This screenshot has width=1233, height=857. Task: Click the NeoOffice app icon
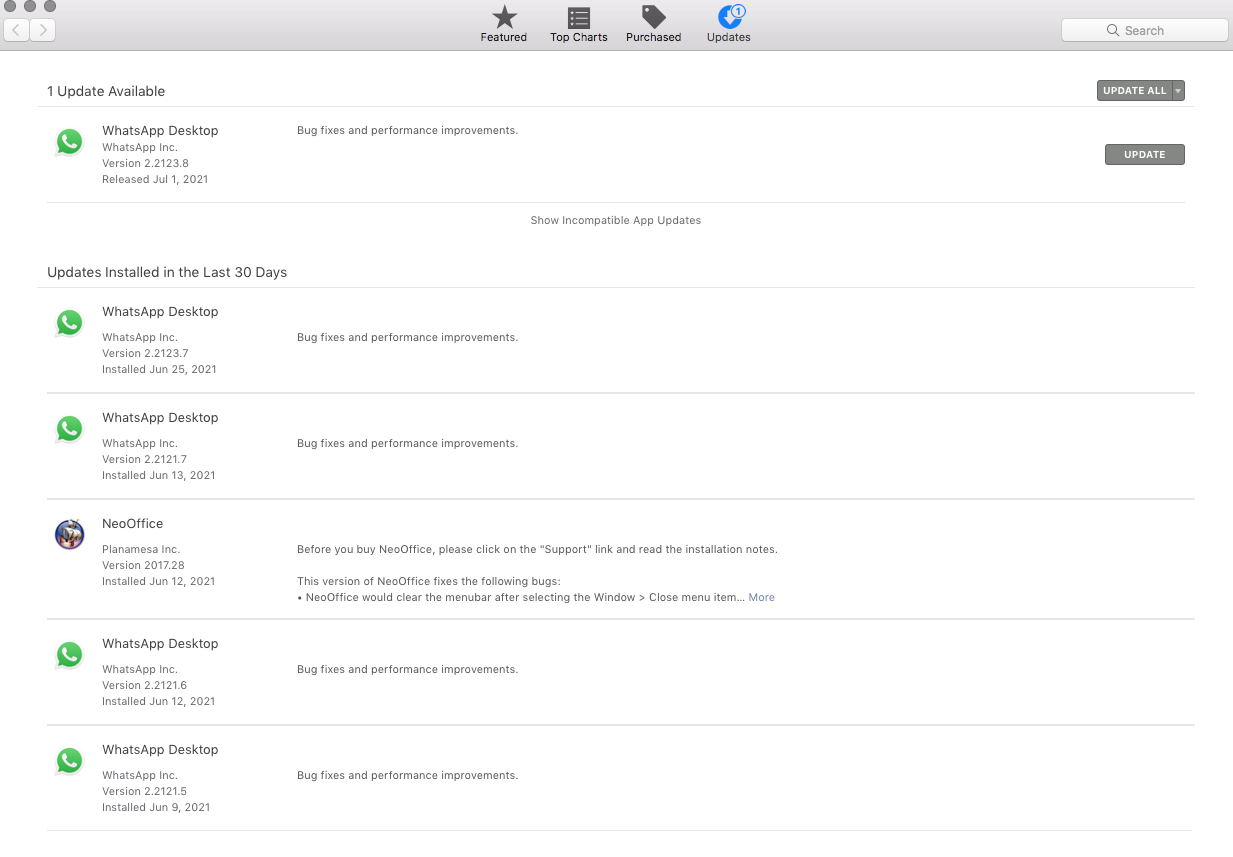pyautogui.click(x=69, y=535)
